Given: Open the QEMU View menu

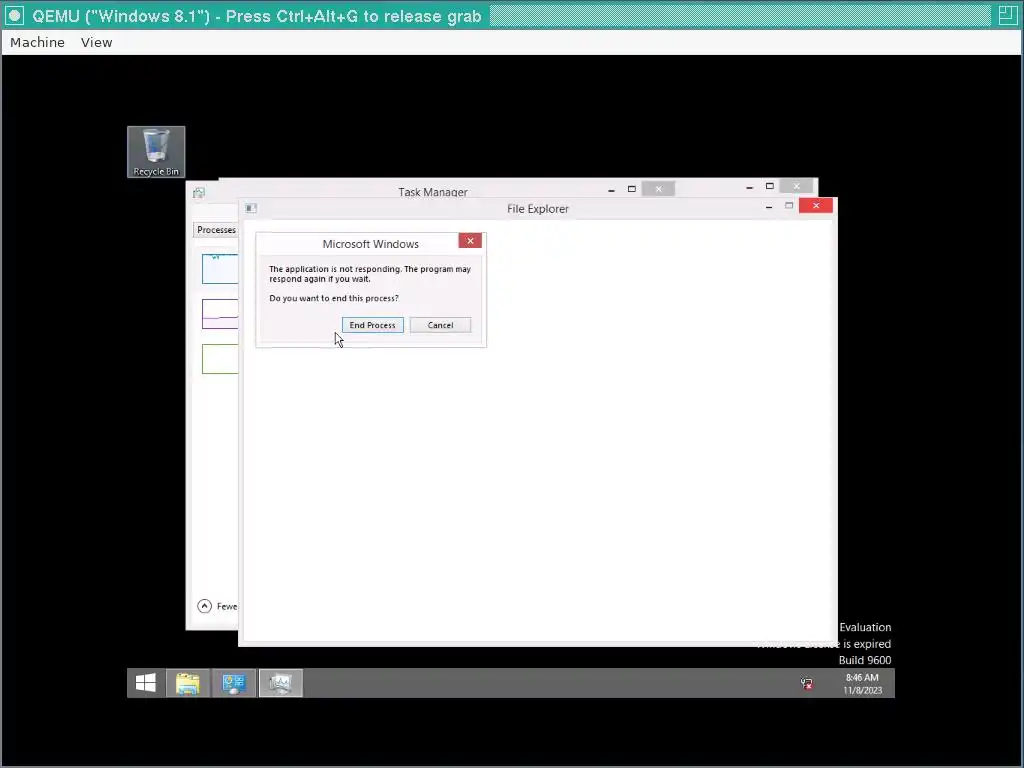Looking at the screenshot, I should tap(97, 42).
